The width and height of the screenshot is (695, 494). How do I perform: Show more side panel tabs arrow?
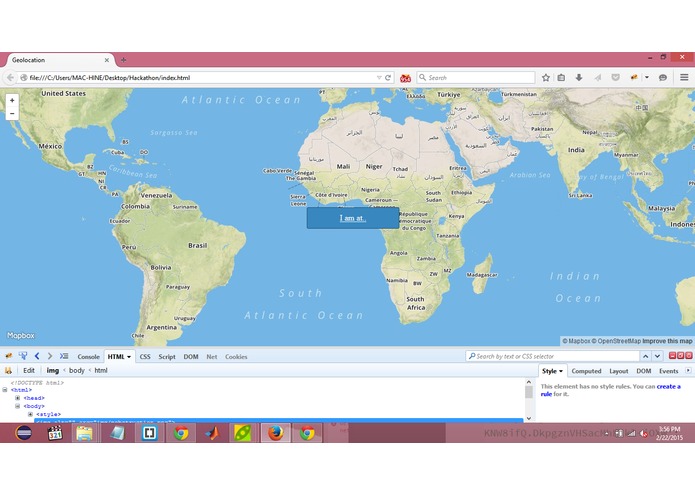[688, 371]
